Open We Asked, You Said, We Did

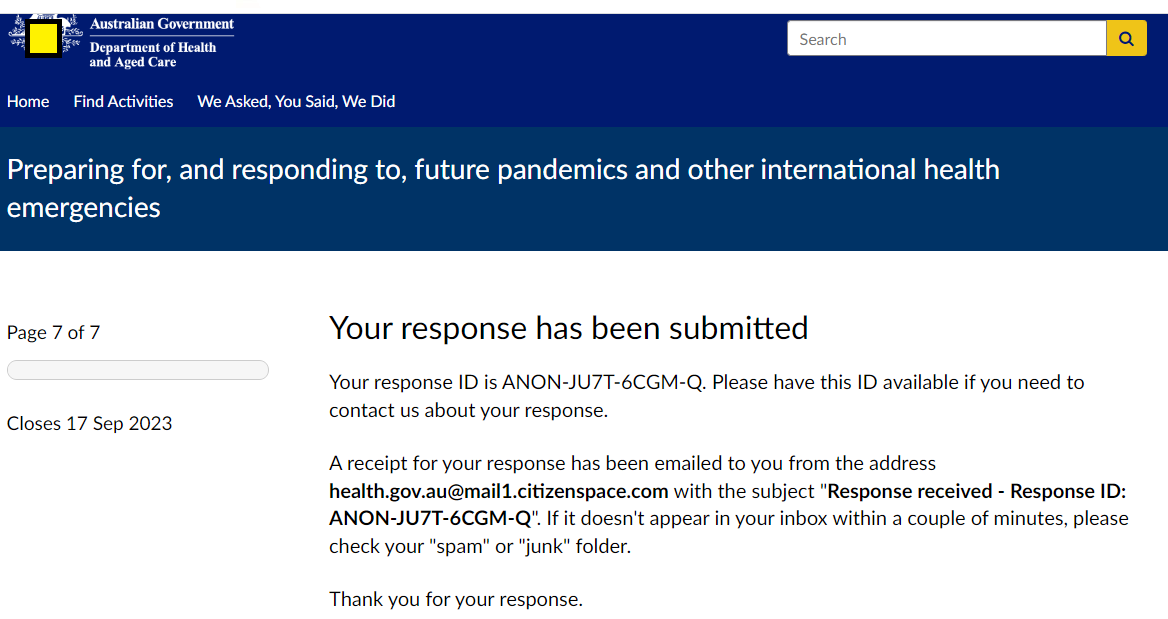point(296,101)
